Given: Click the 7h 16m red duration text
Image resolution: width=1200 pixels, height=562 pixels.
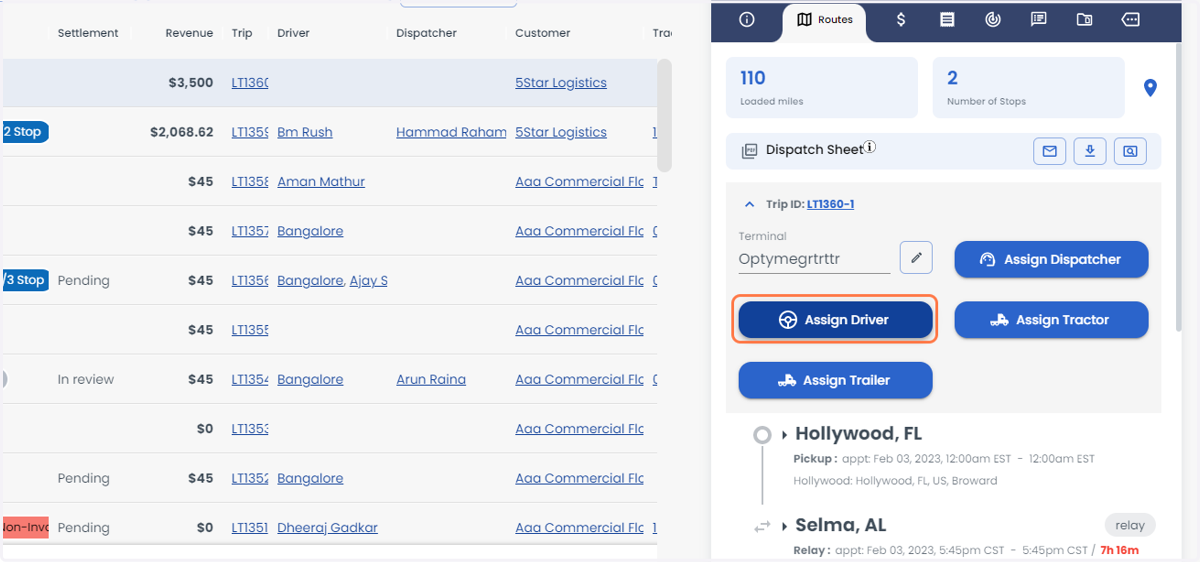Looking at the screenshot, I should tap(1119, 550).
